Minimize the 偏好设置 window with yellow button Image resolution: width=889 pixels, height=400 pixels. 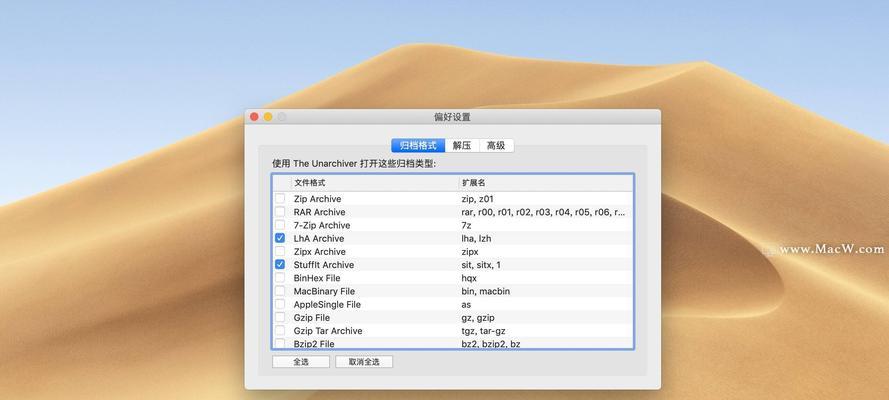[x=268, y=117]
